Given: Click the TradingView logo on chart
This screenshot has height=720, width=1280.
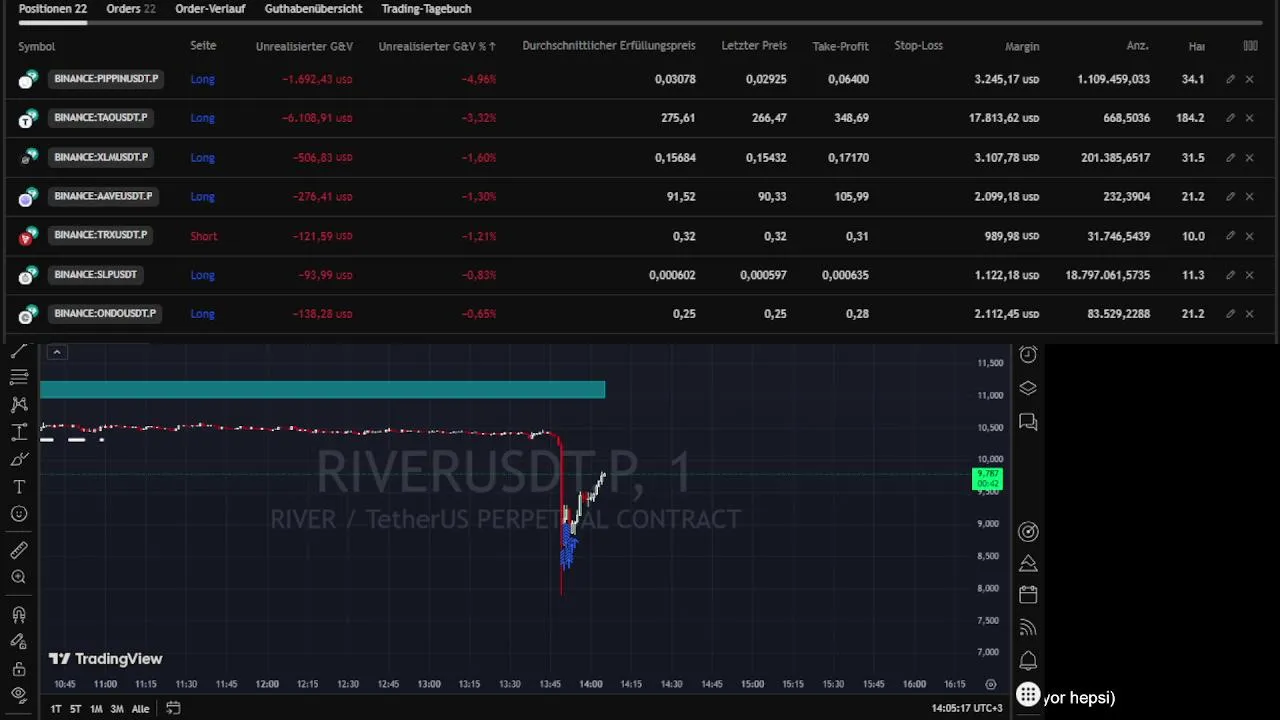Looking at the screenshot, I should point(106,659).
